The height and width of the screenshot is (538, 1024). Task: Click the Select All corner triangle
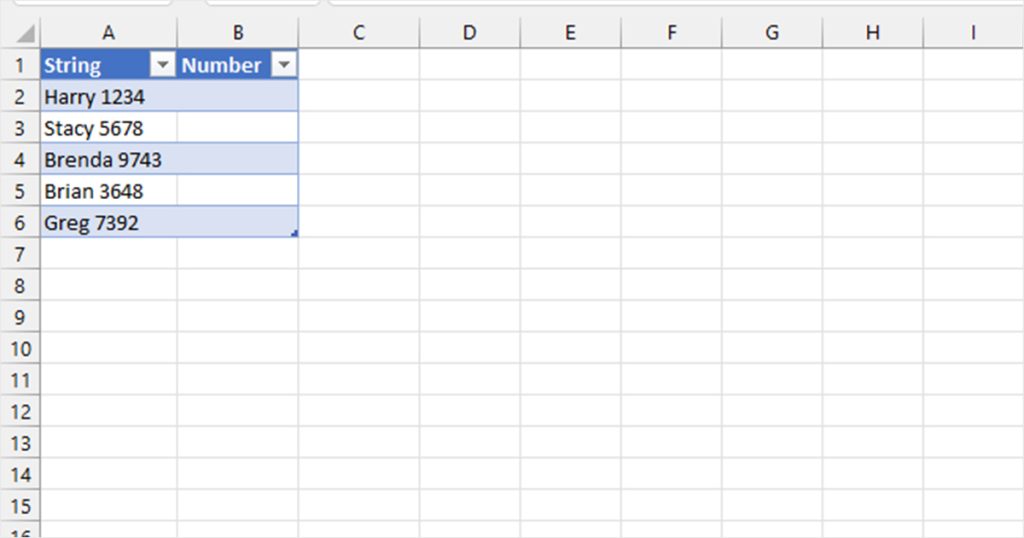pos(25,33)
